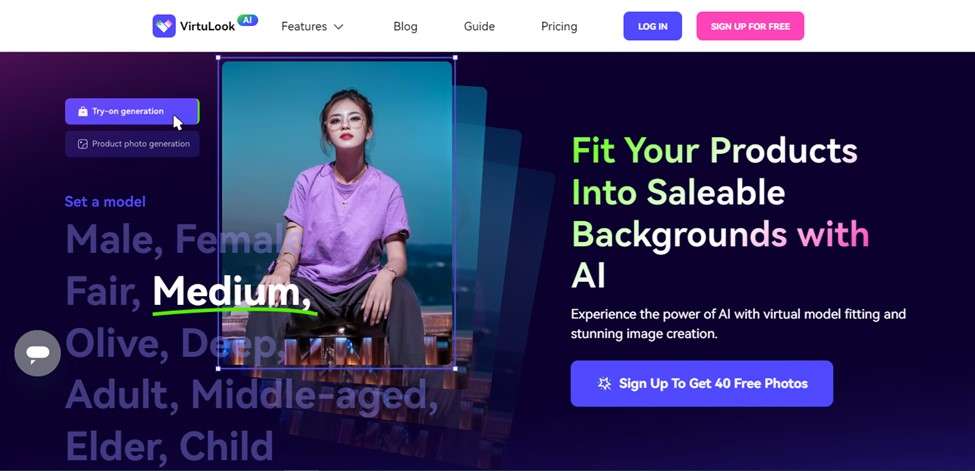Click Sign Up To Get 40 Free Photos

pyautogui.click(x=701, y=383)
